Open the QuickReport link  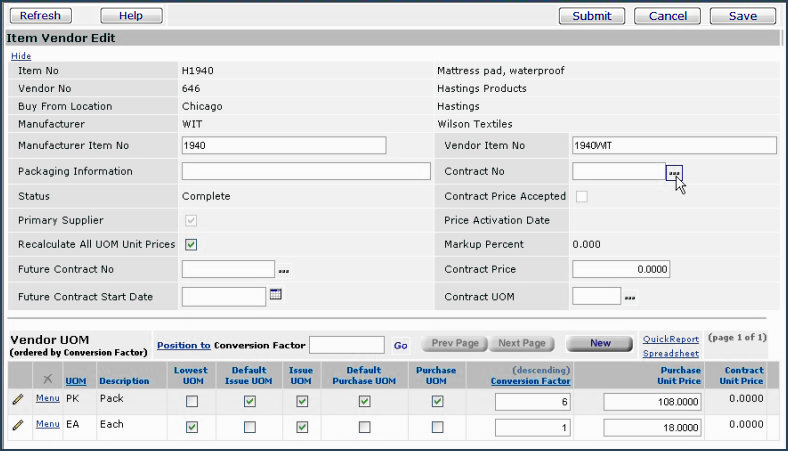(670, 339)
